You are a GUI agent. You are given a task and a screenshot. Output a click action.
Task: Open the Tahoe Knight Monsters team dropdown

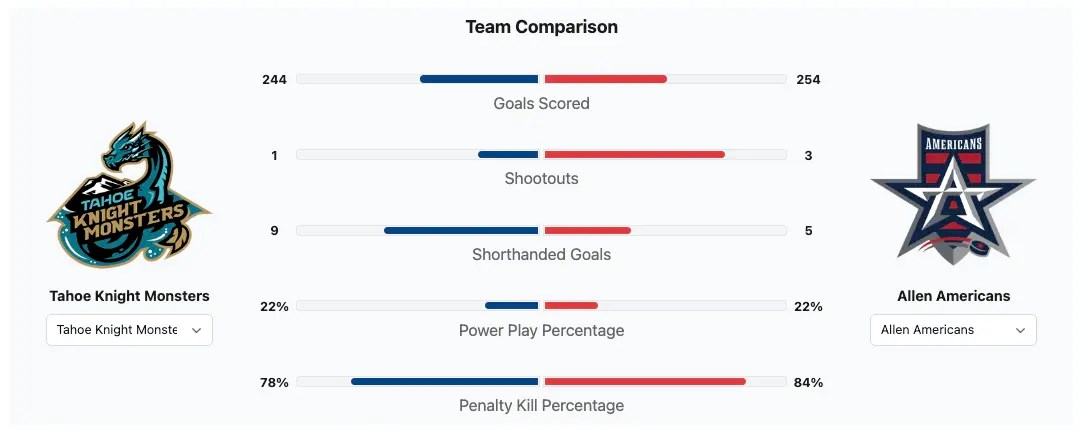(x=129, y=330)
